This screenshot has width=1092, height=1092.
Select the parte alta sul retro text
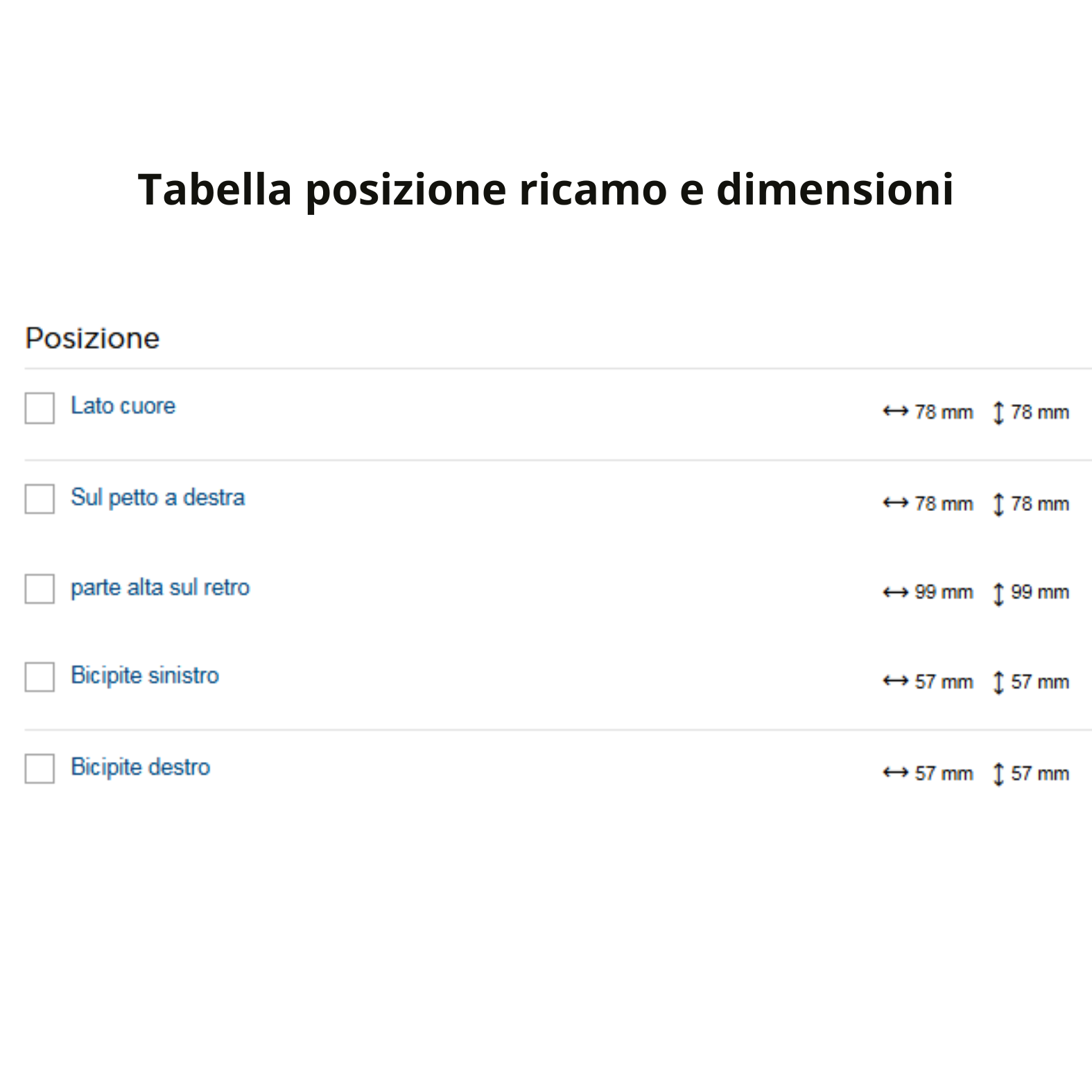click(160, 588)
